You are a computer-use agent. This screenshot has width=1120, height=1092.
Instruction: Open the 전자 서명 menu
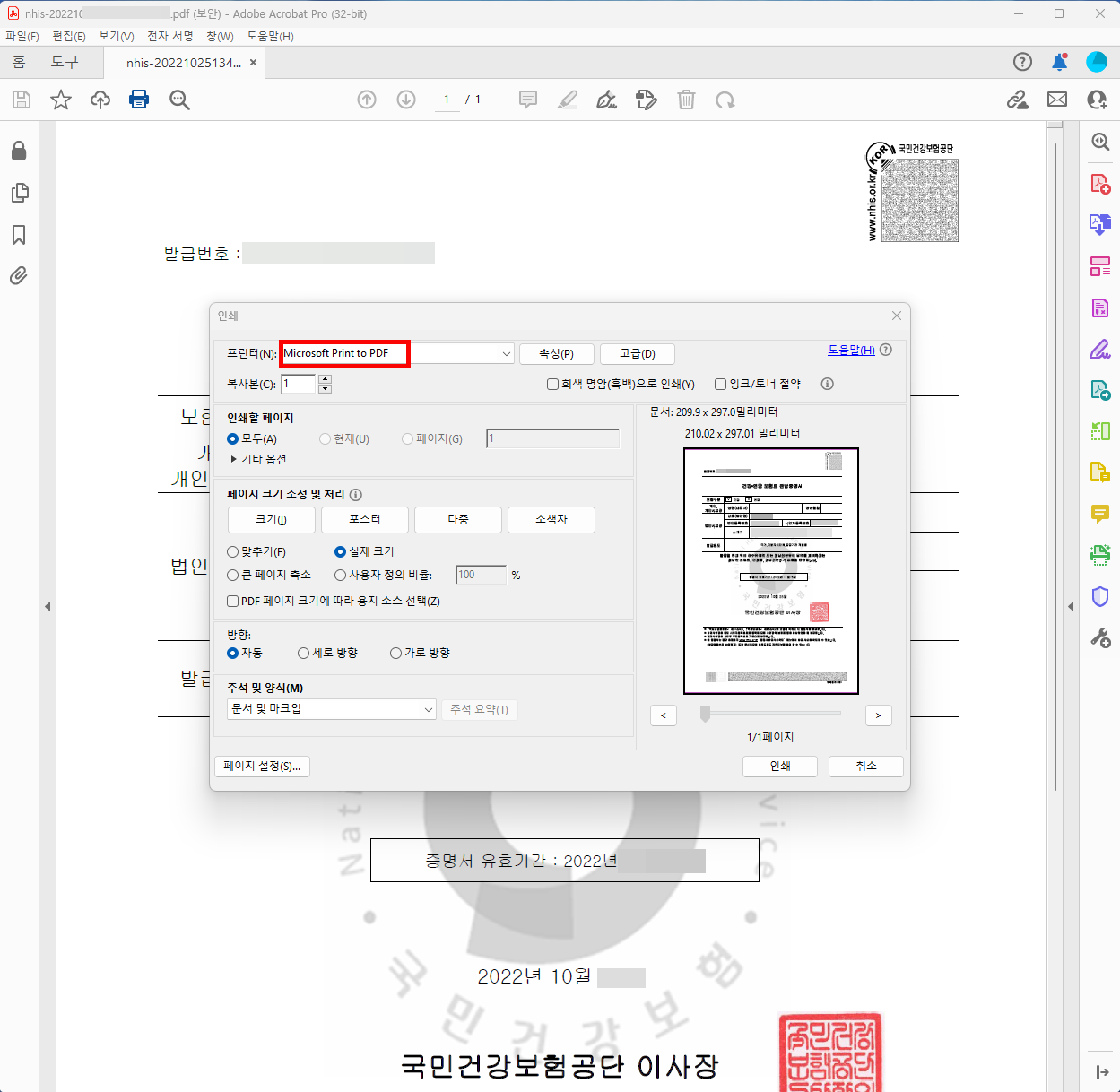point(170,37)
